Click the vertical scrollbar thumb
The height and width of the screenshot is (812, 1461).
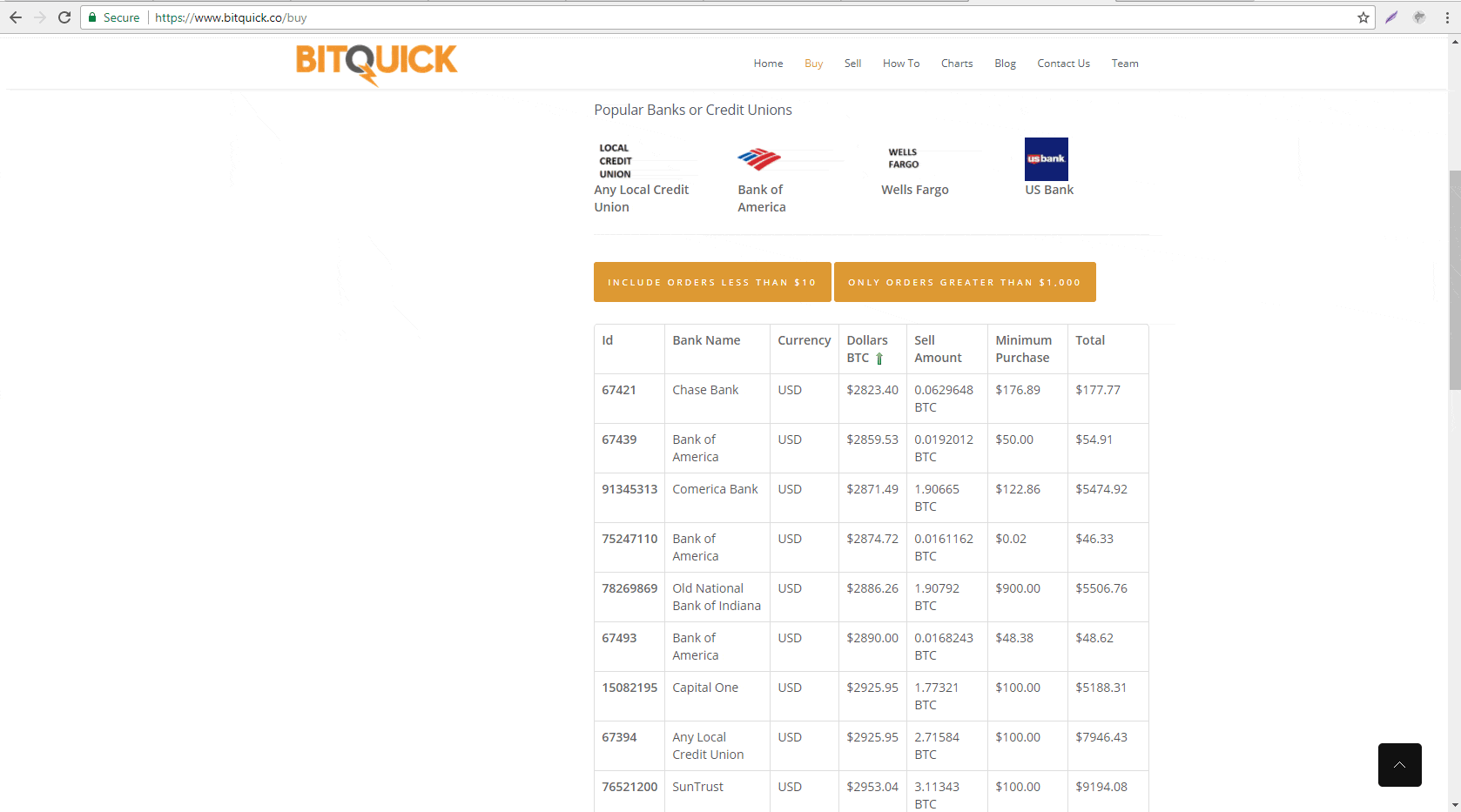pos(1454,280)
